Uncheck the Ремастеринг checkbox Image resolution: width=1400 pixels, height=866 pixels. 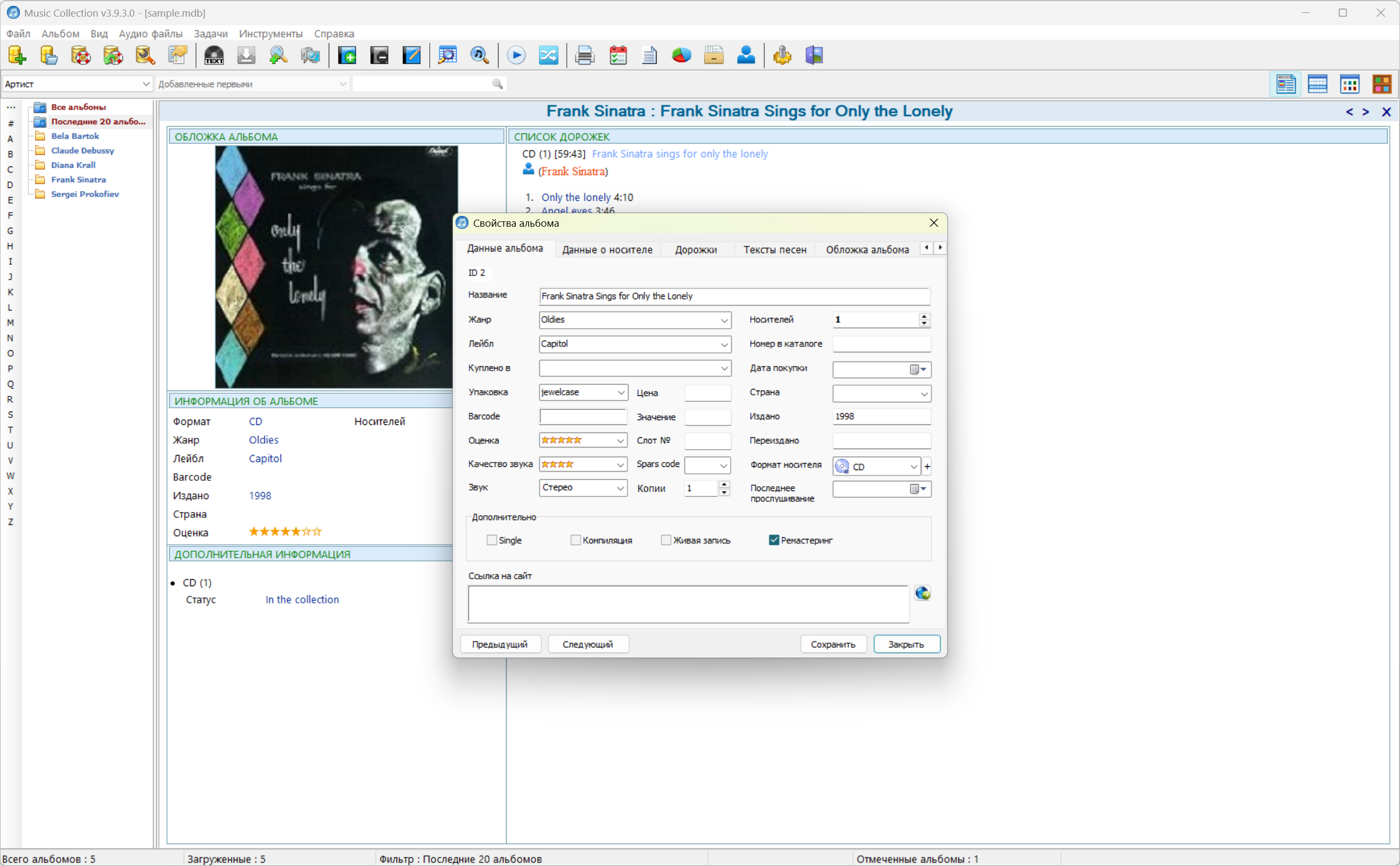[x=774, y=540]
